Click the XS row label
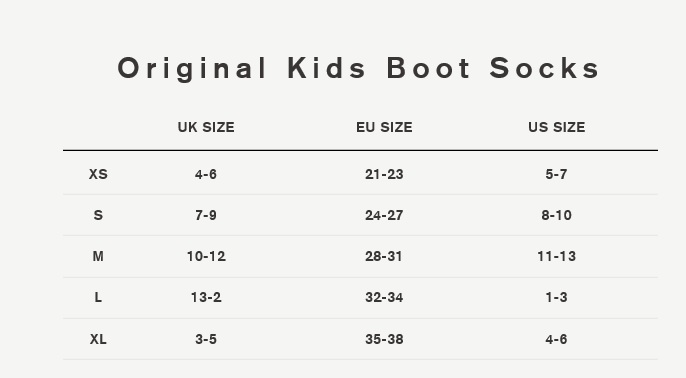This screenshot has height=378, width=686. point(98,174)
